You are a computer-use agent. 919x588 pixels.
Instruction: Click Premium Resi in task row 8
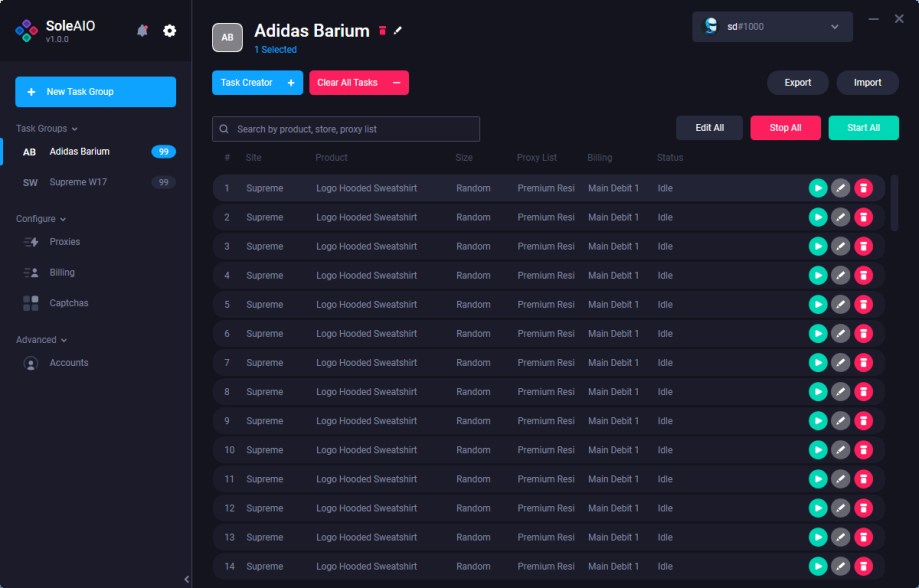(x=546, y=392)
